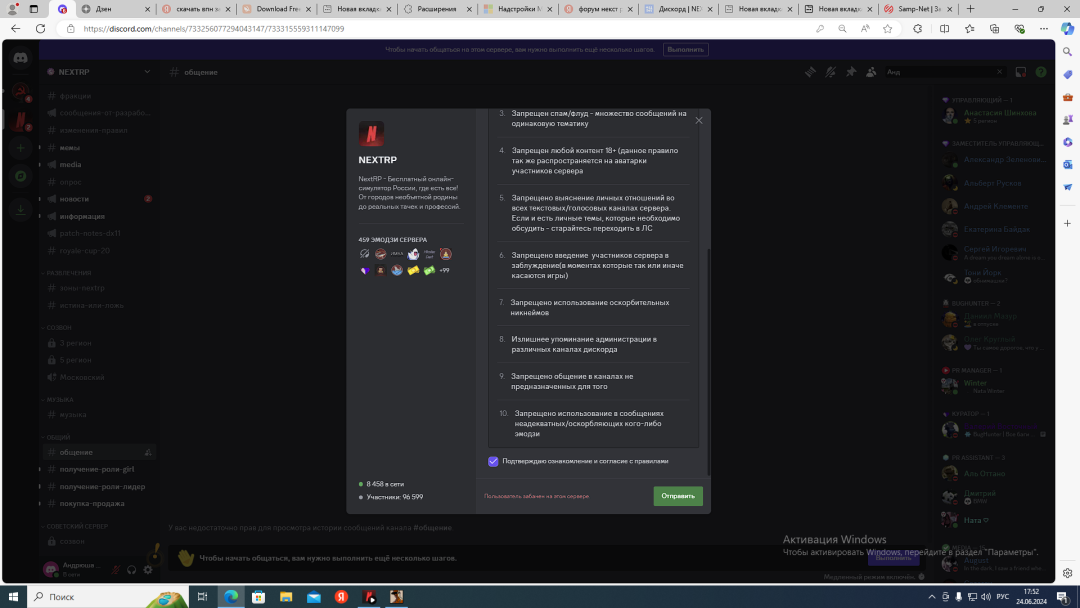Screen dimensions: 1080x608
Task: Open User Settings gear icon
Action: coord(147,569)
